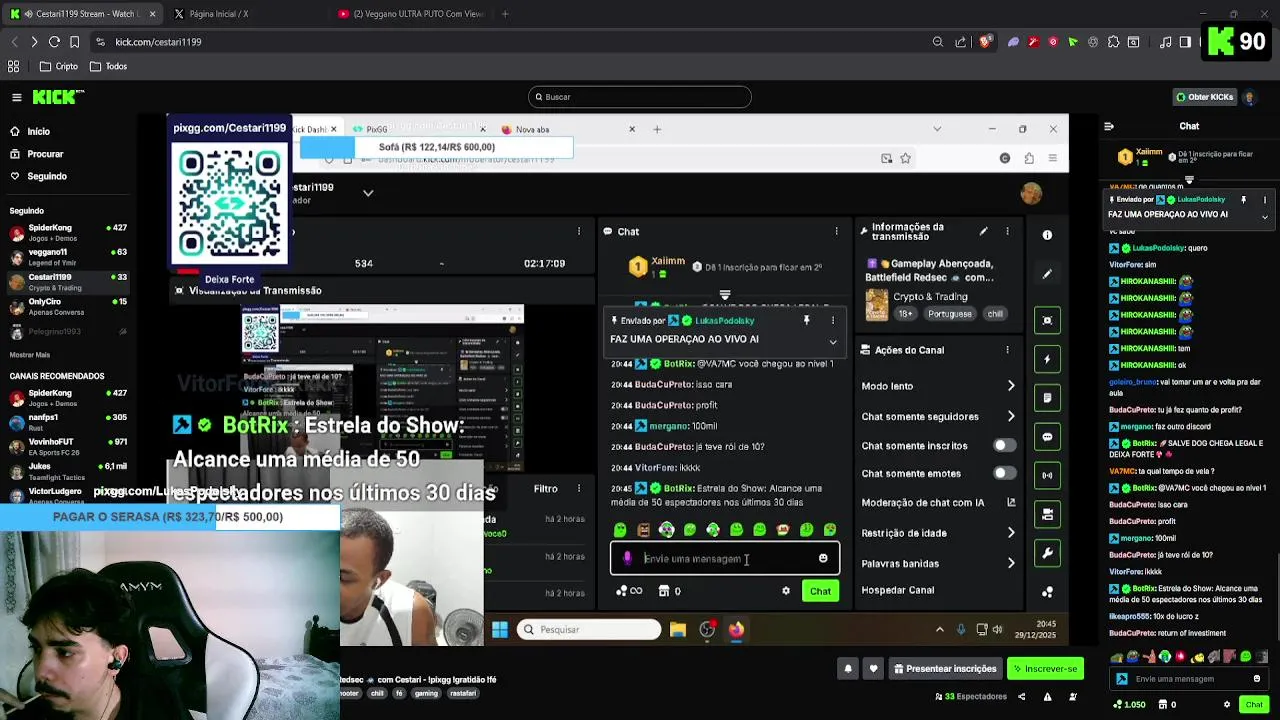Open emoji picker in right chat input
Screen dimensions: 1280x720
[1257, 679]
